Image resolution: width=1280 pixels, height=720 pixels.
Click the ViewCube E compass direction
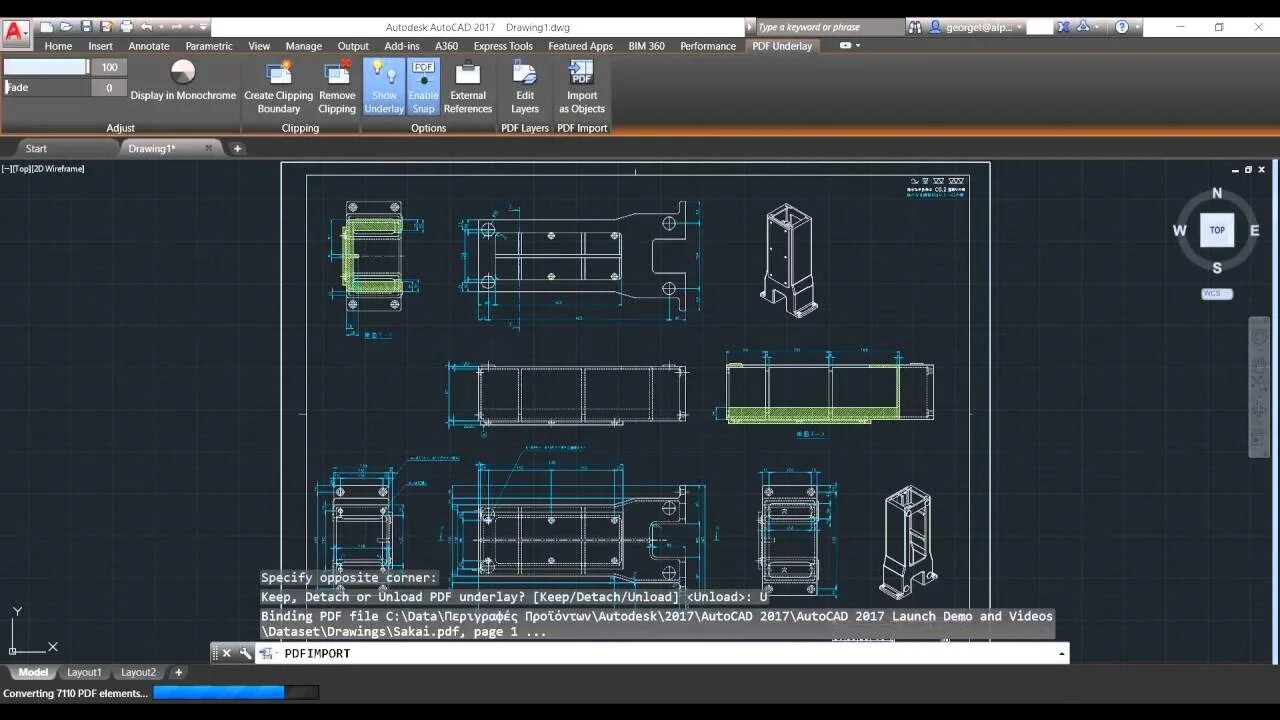pos(1255,230)
